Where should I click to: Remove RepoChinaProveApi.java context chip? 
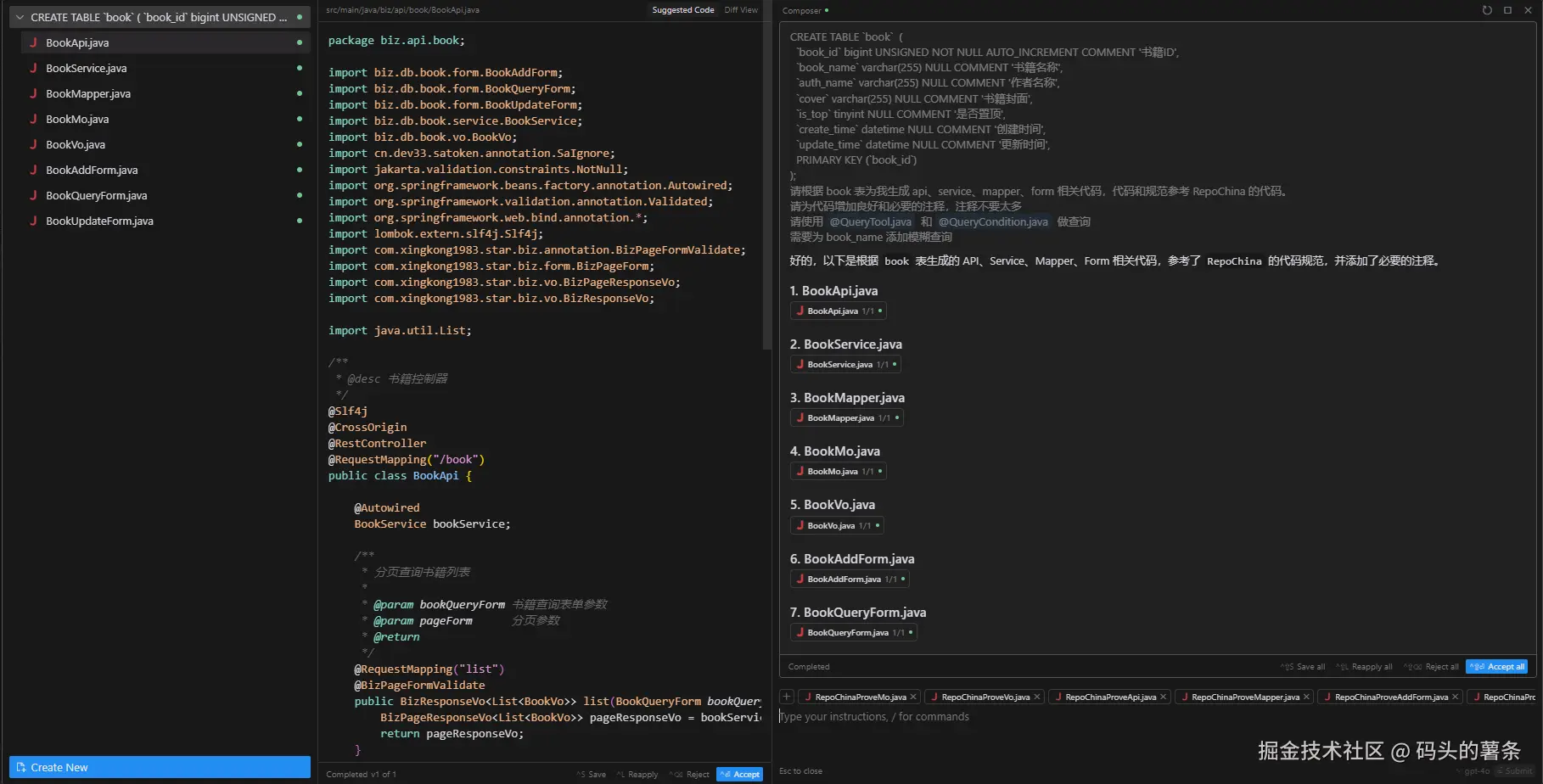[x=1163, y=697]
